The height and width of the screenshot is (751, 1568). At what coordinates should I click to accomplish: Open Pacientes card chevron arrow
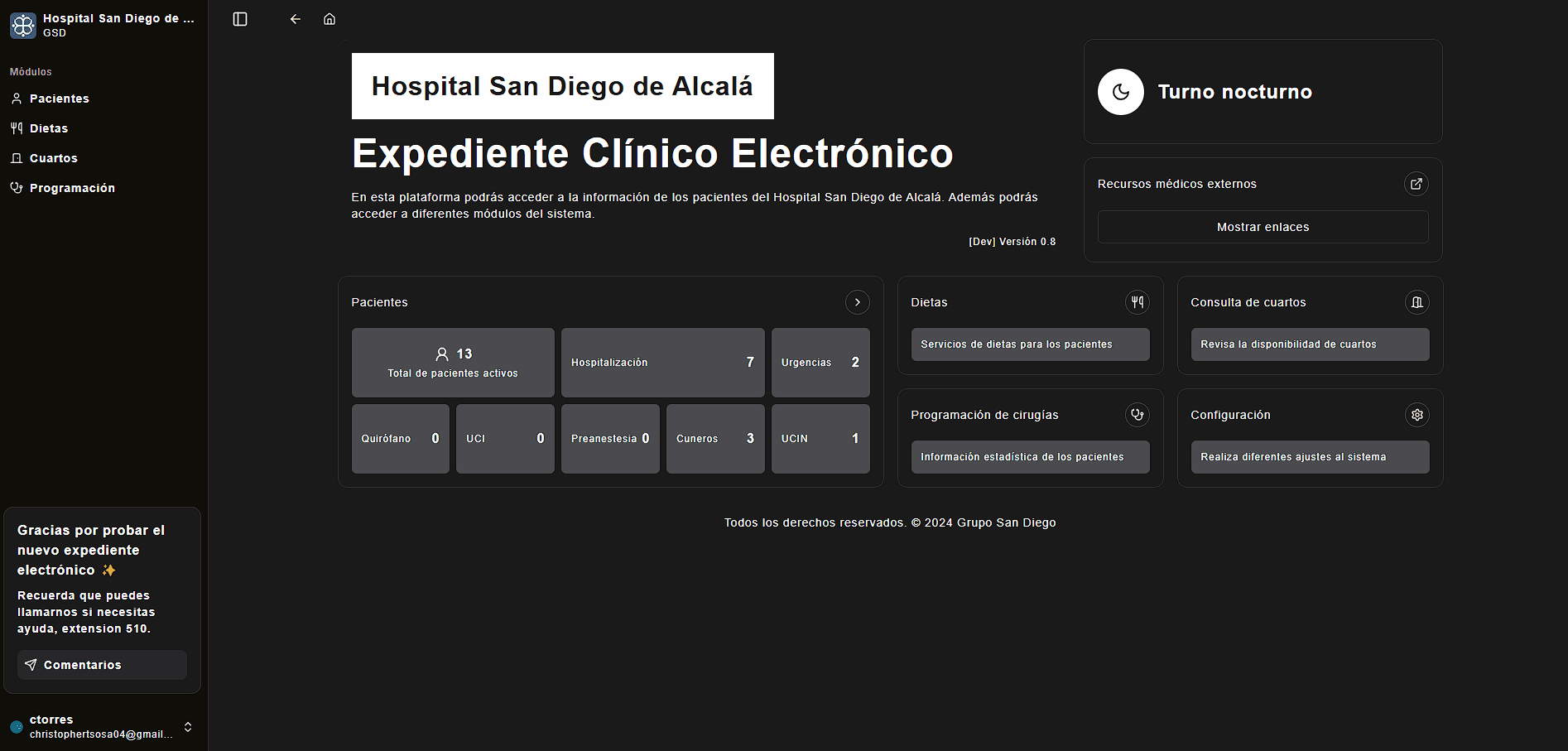click(858, 302)
